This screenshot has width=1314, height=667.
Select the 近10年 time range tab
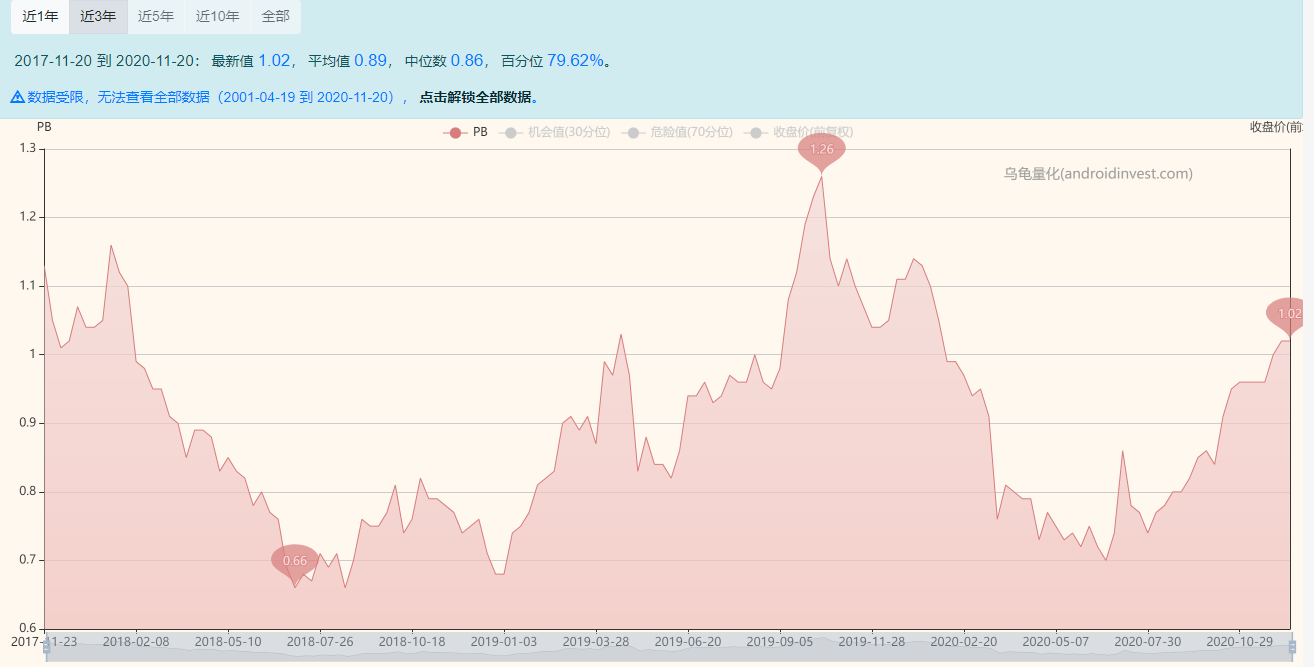point(217,16)
